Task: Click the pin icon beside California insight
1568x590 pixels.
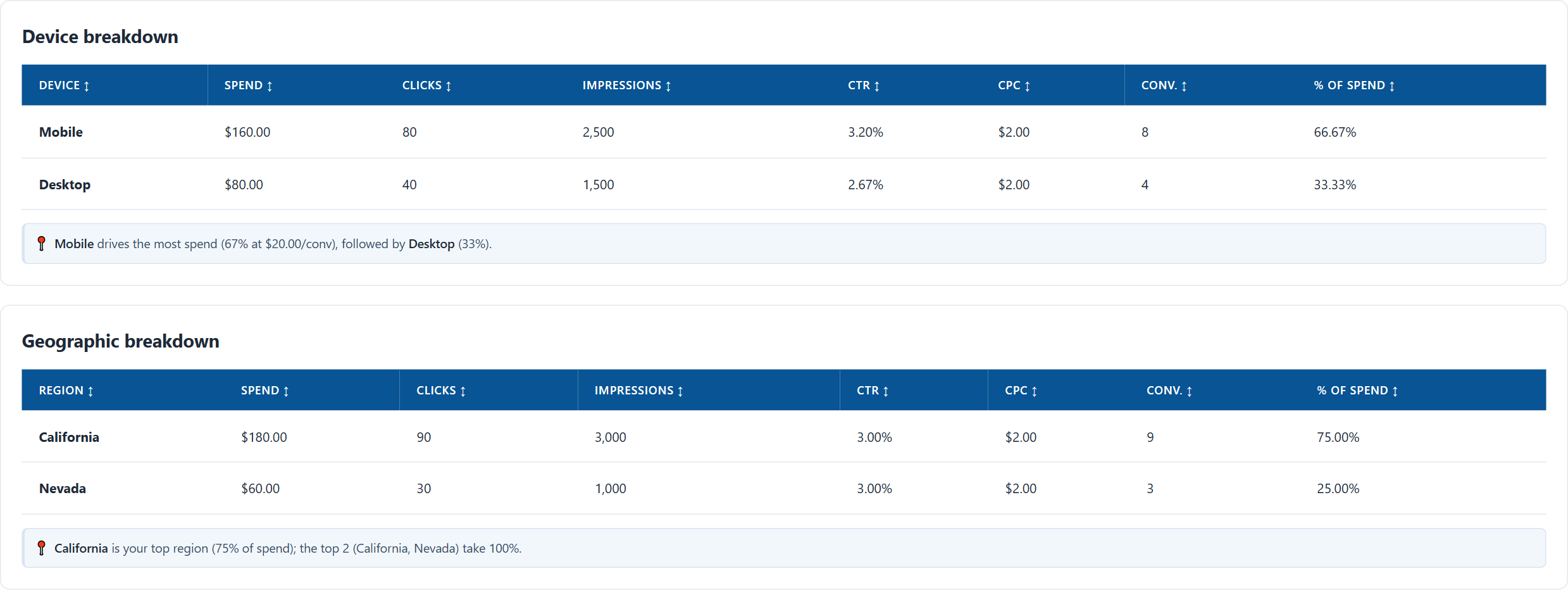Action: pos(41,548)
